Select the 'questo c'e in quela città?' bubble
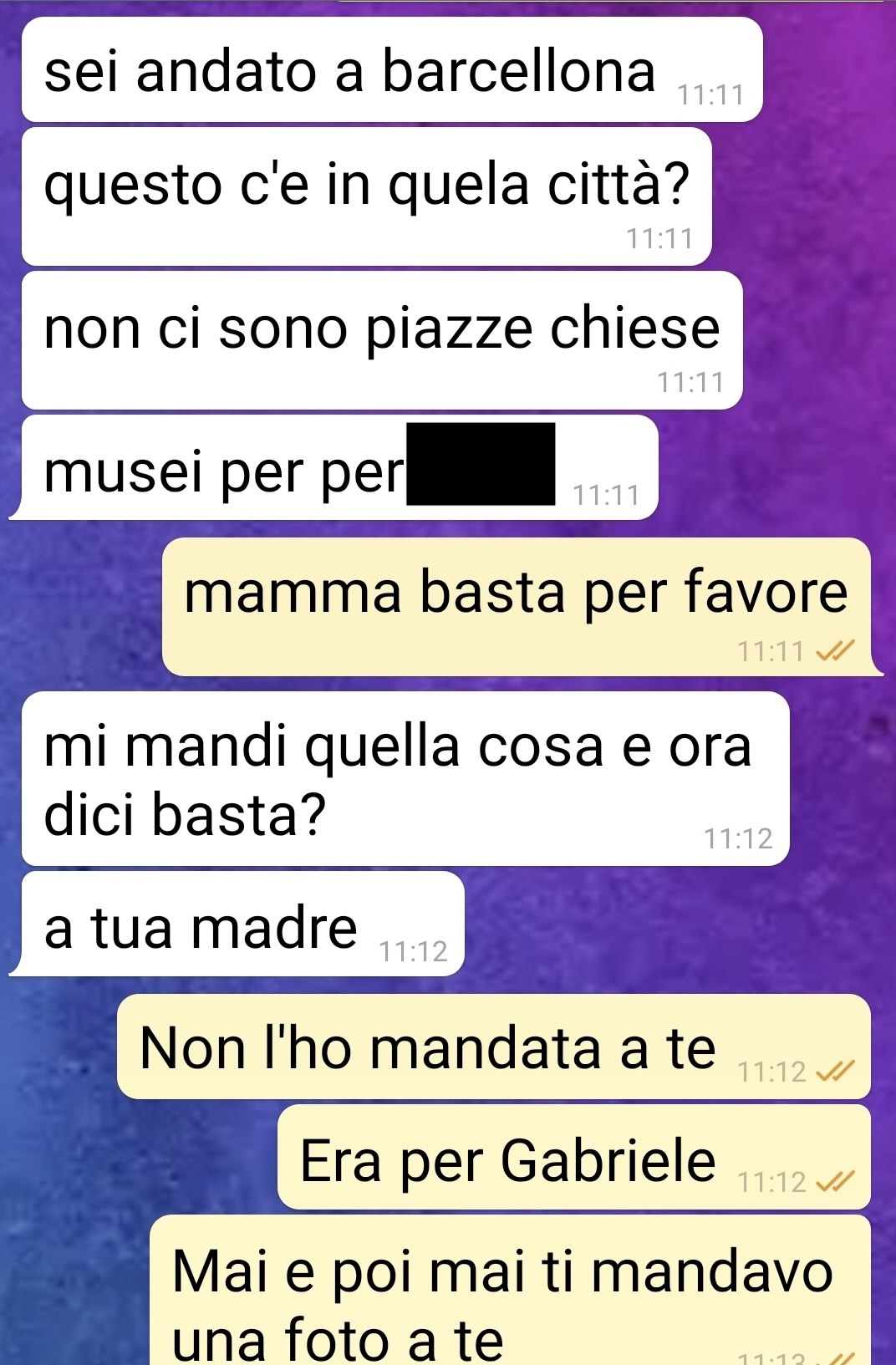This screenshot has width=896, height=1365. [366, 196]
